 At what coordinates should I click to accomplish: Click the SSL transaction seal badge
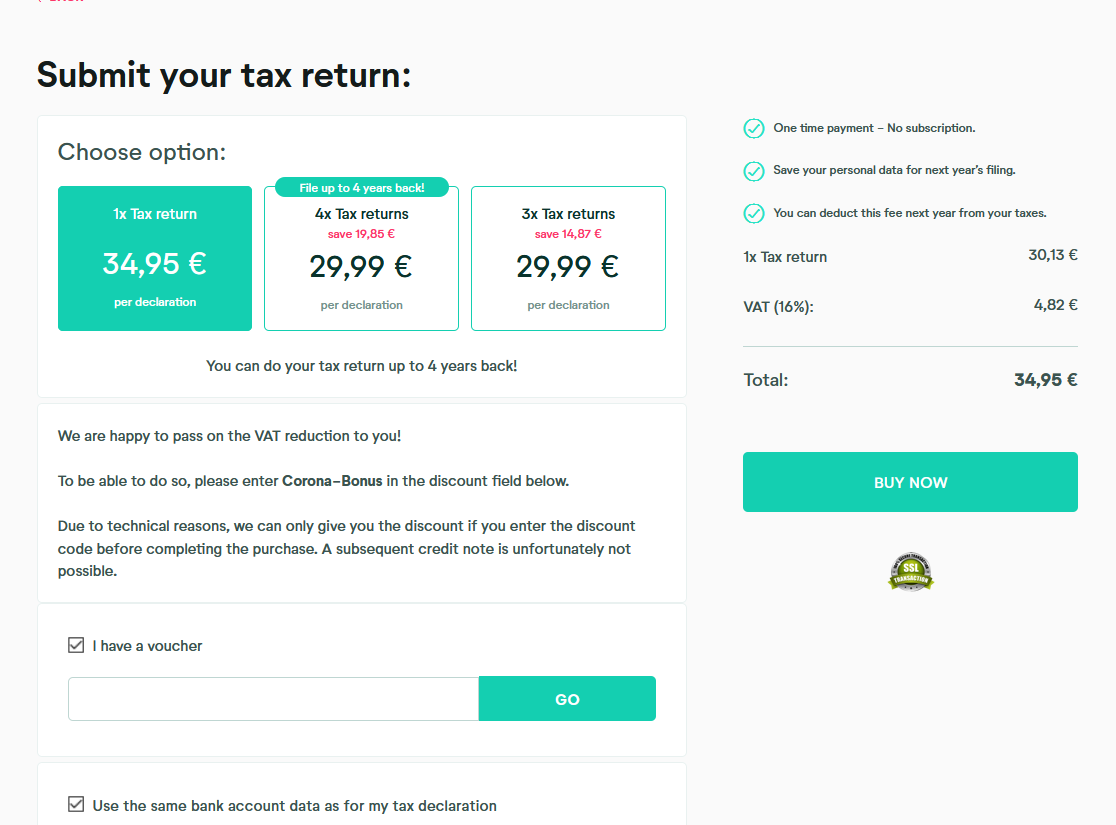point(910,570)
